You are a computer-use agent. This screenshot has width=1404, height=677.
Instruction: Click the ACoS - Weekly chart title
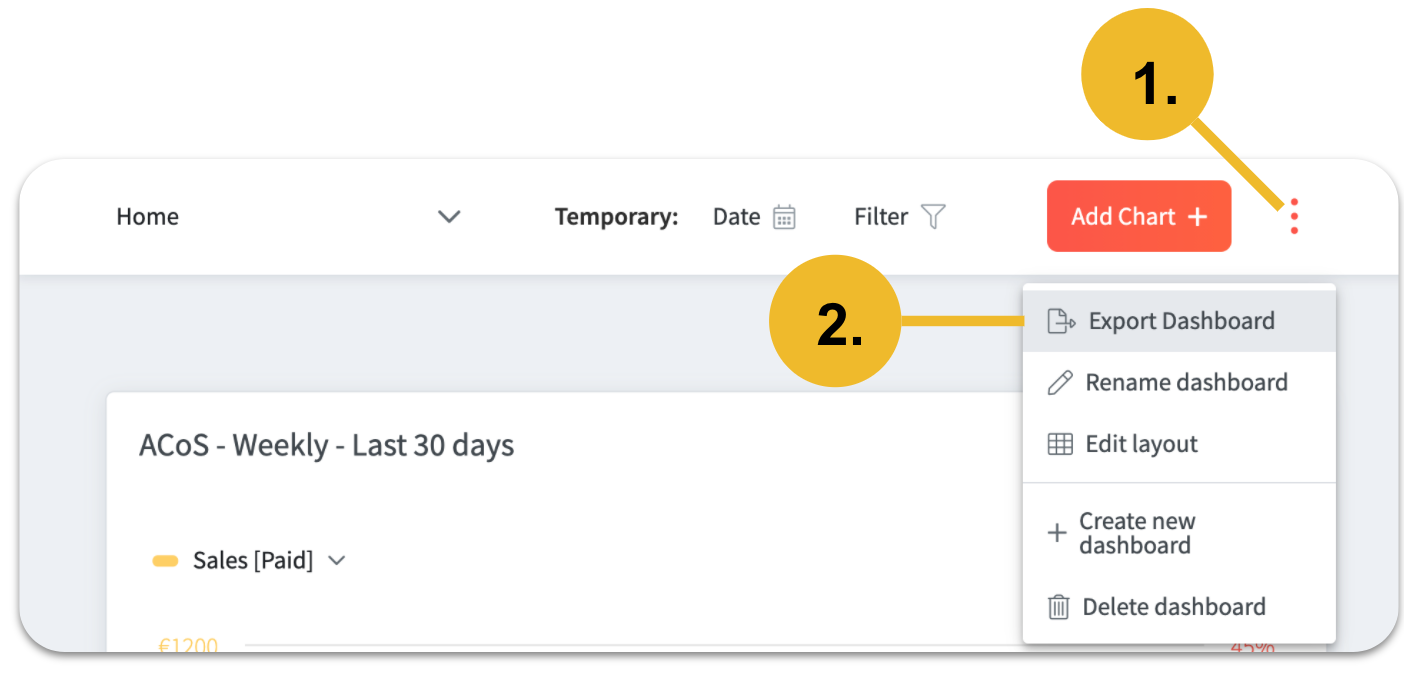pyautogui.click(x=326, y=445)
